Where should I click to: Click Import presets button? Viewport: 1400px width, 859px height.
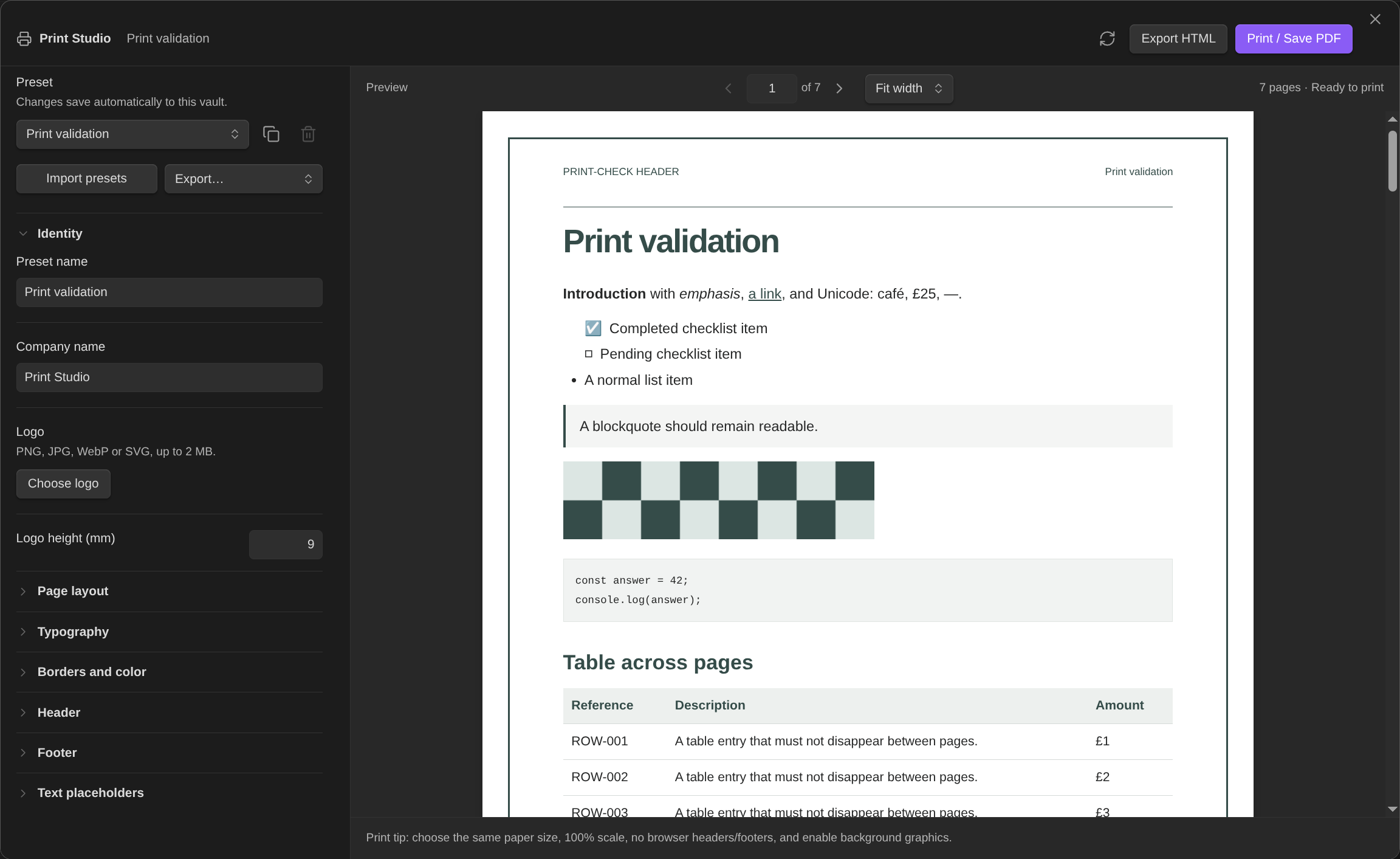click(86, 179)
